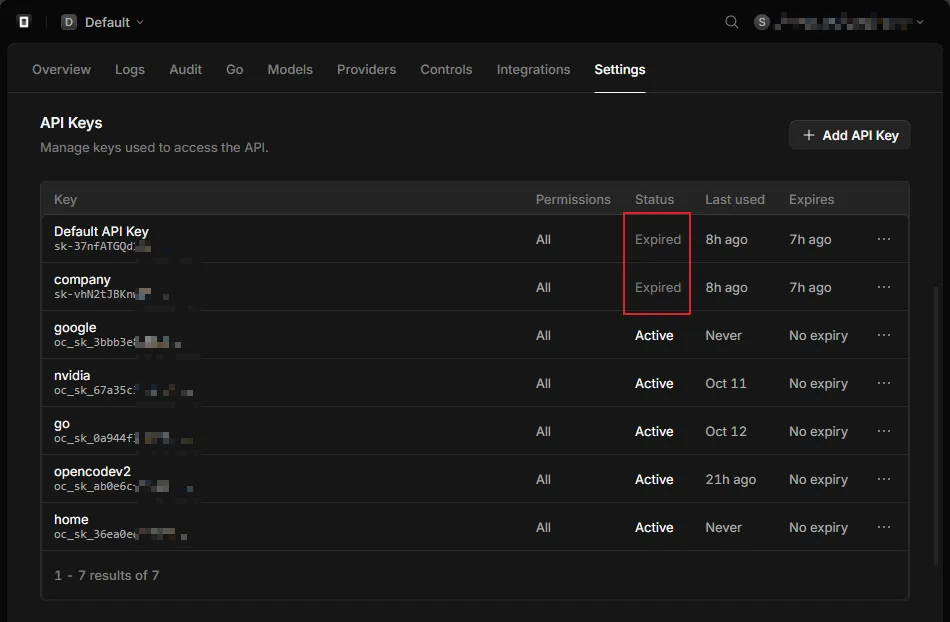Open more options for opencodev2 key
The image size is (950, 622).
(883, 479)
